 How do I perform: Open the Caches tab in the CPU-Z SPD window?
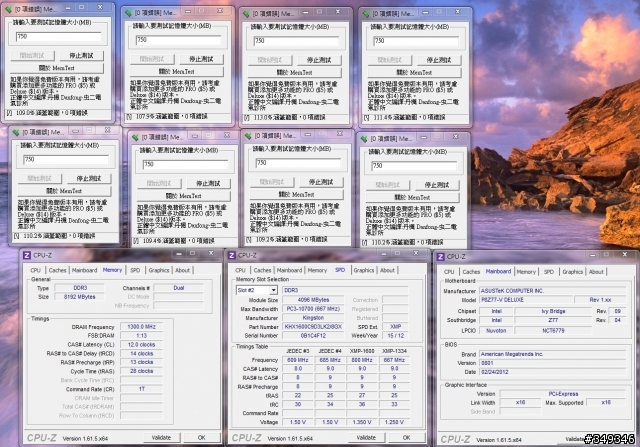tap(262, 271)
